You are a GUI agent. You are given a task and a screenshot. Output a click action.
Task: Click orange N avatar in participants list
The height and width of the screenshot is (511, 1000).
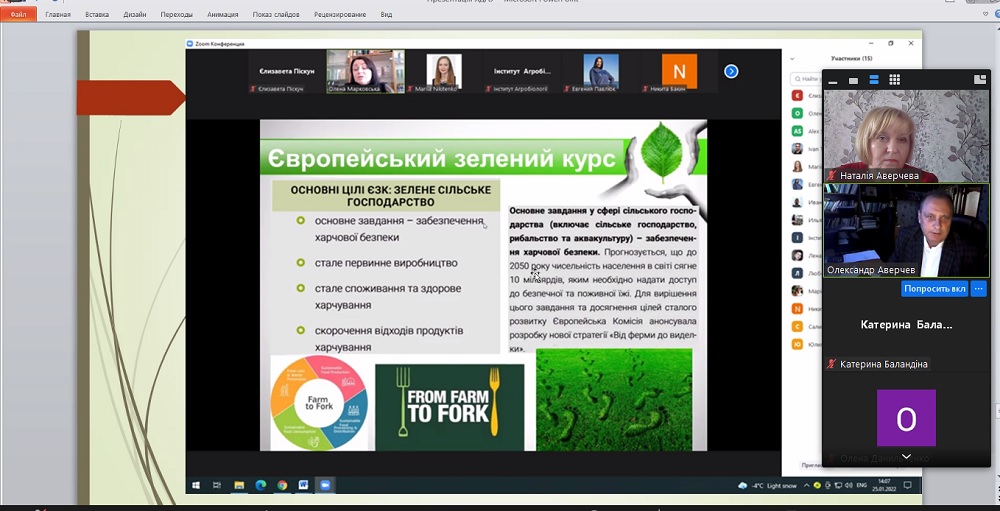[797, 309]
